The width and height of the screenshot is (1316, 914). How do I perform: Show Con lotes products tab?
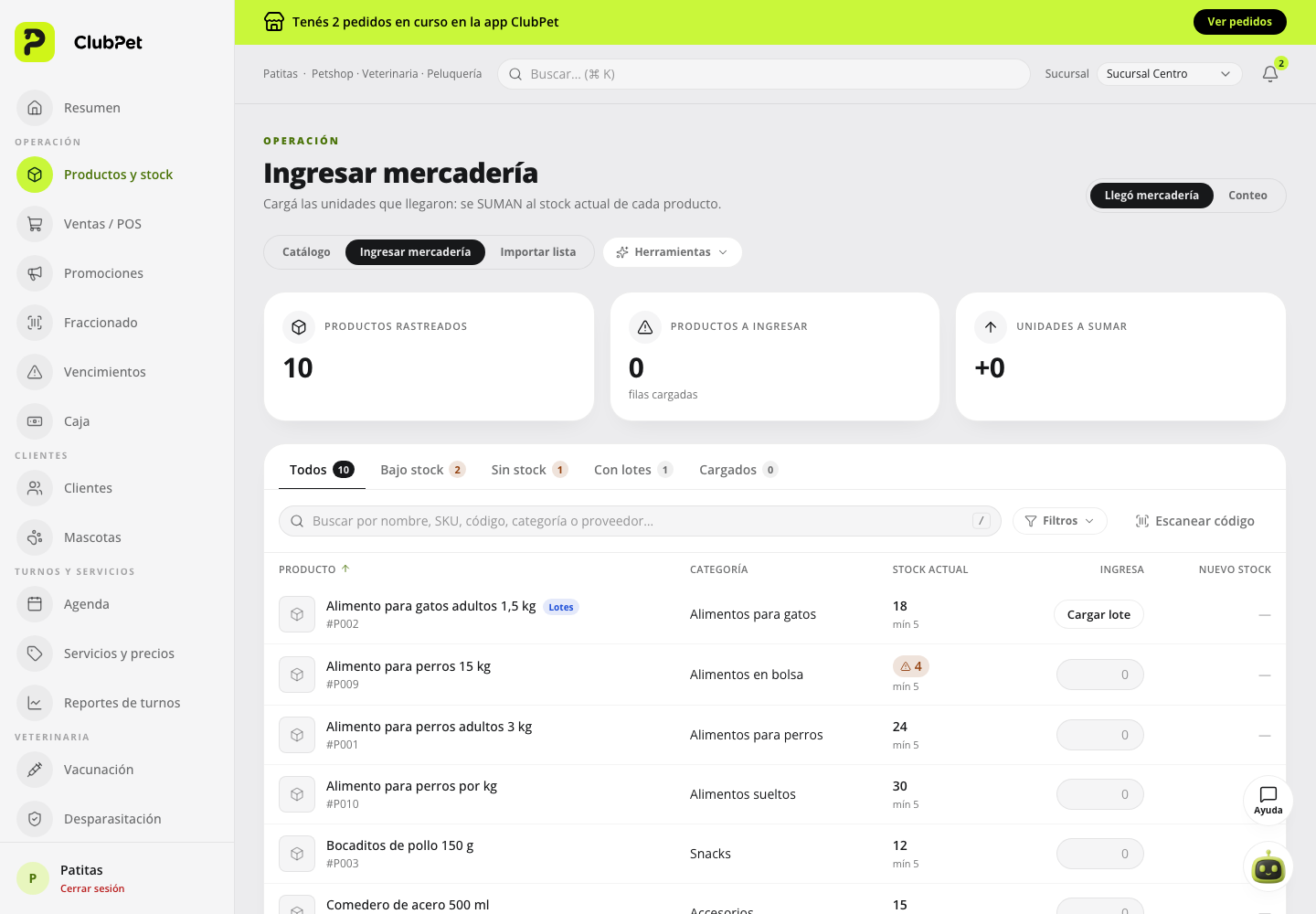tap(633, 470)
